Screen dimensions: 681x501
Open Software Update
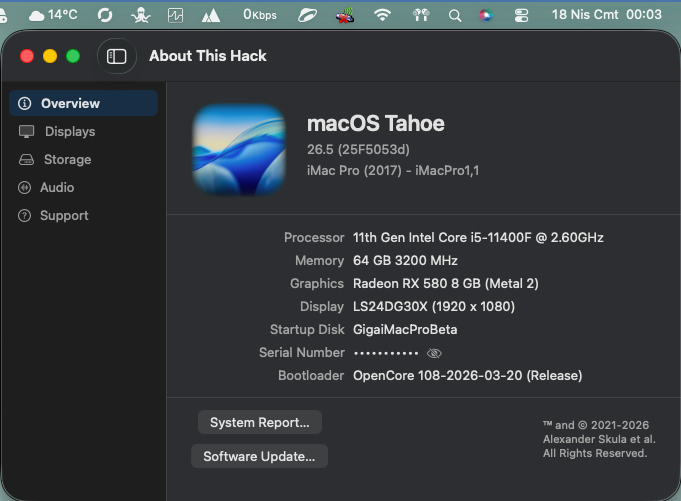click(x=259, y=456)
